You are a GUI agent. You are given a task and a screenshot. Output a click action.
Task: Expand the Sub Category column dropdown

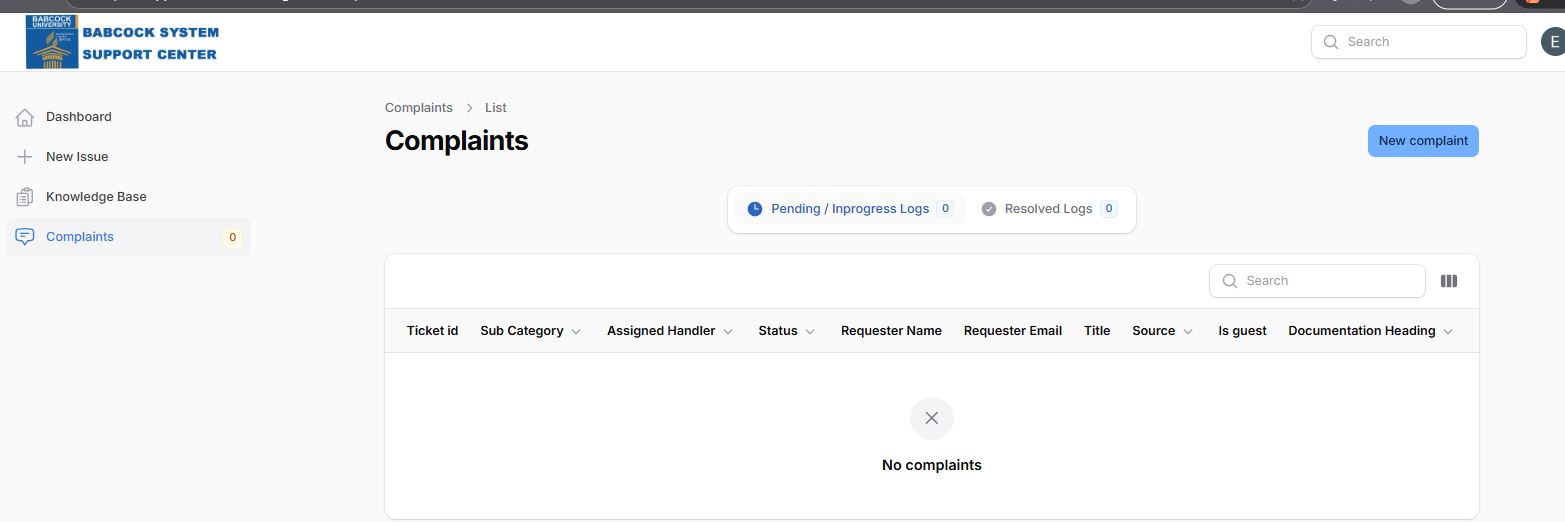pos(576,332)
